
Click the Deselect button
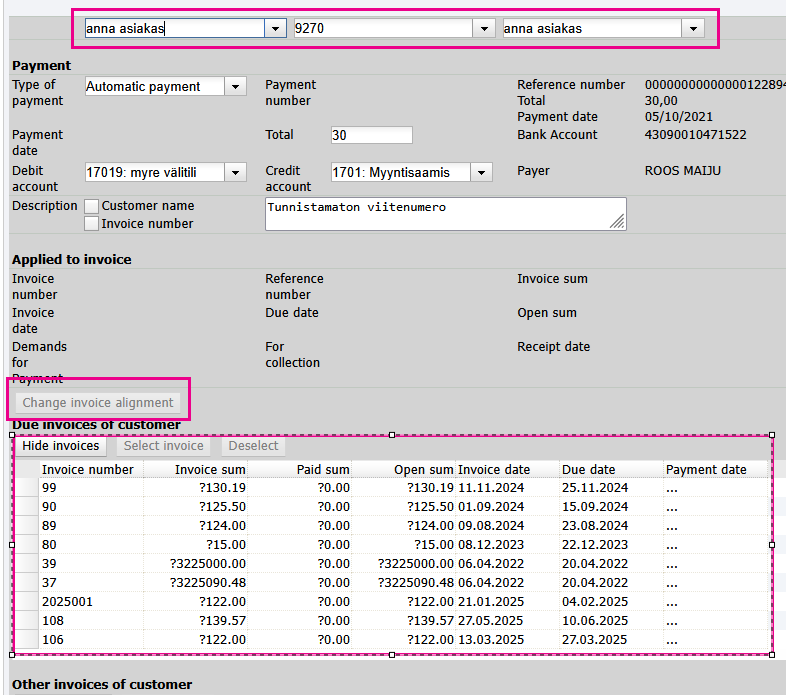[x=253, y=446]
